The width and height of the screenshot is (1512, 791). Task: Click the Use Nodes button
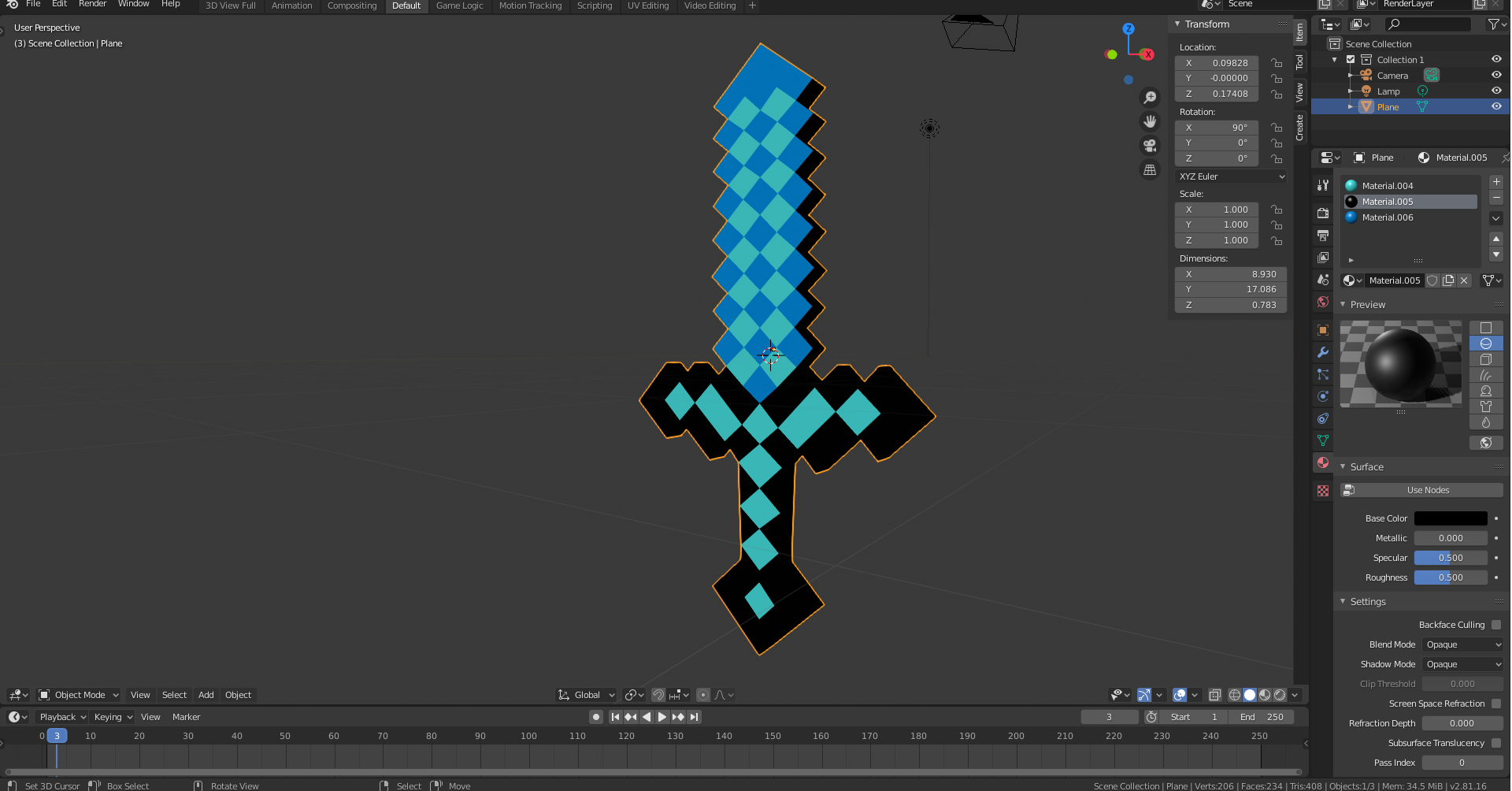(x=1428, y=490)
